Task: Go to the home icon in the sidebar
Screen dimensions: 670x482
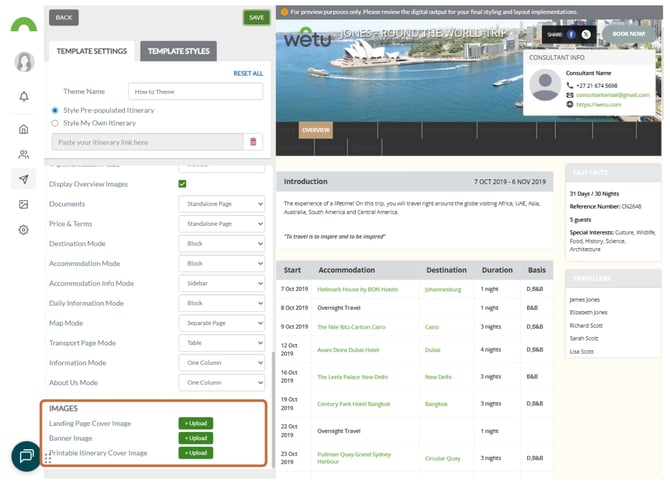Action: point(24,129)
